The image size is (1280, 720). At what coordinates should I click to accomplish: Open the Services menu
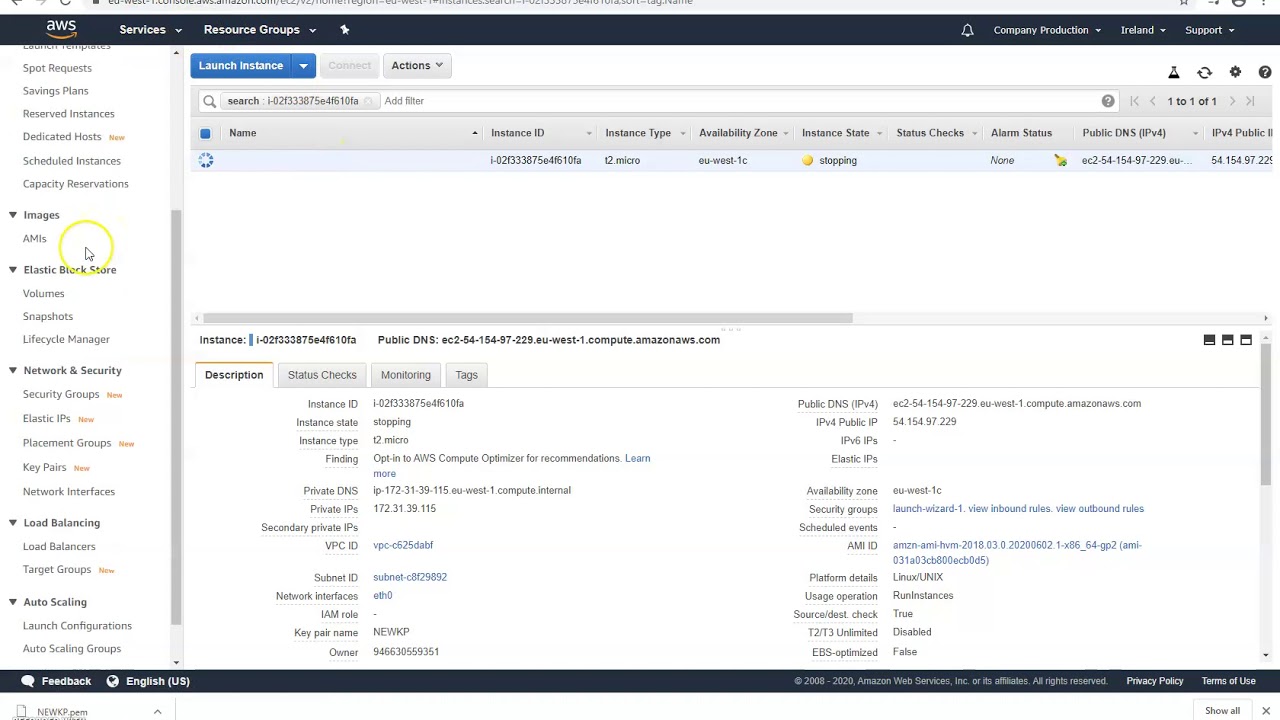tap(149, 30)
